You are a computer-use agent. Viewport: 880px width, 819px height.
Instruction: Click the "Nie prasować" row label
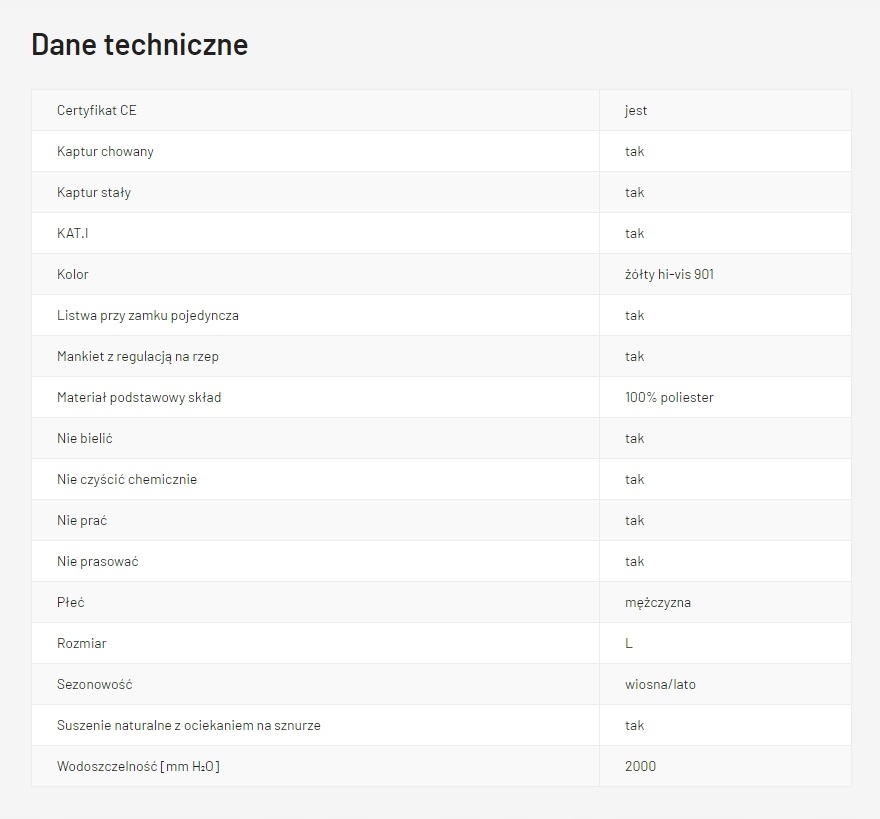[98, 561]
